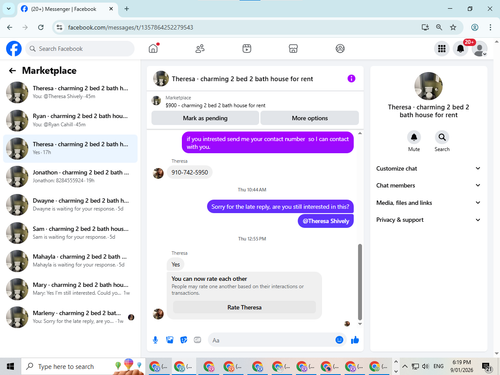Open Windows notification center icon
Viewport: 500px width, 375px height.
[487, 367]
